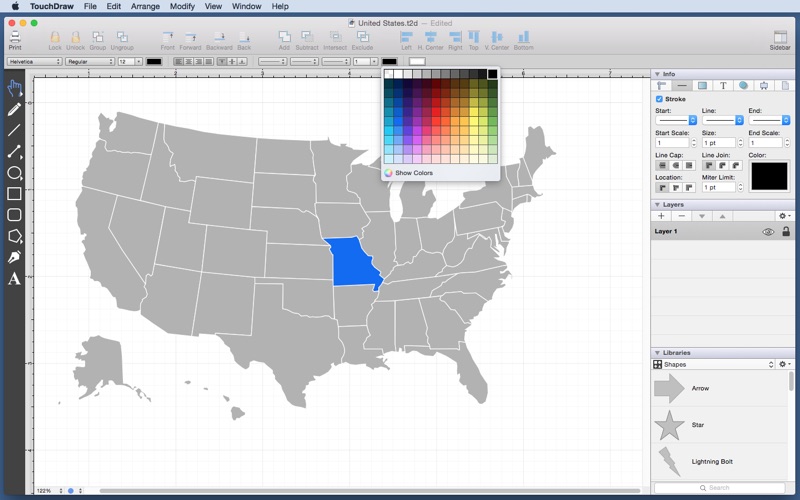Click Show Colors in color popup
The width and height of the screenshot is (800, 500).
(x=414, y=173)
